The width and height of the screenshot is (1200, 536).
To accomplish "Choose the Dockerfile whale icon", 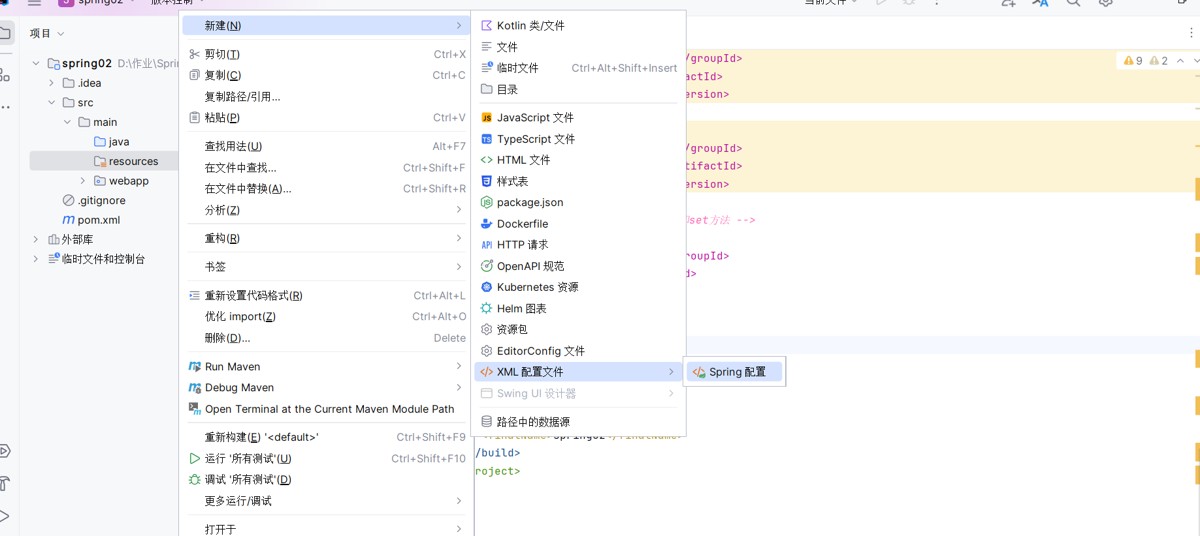I will coord(487,224).
